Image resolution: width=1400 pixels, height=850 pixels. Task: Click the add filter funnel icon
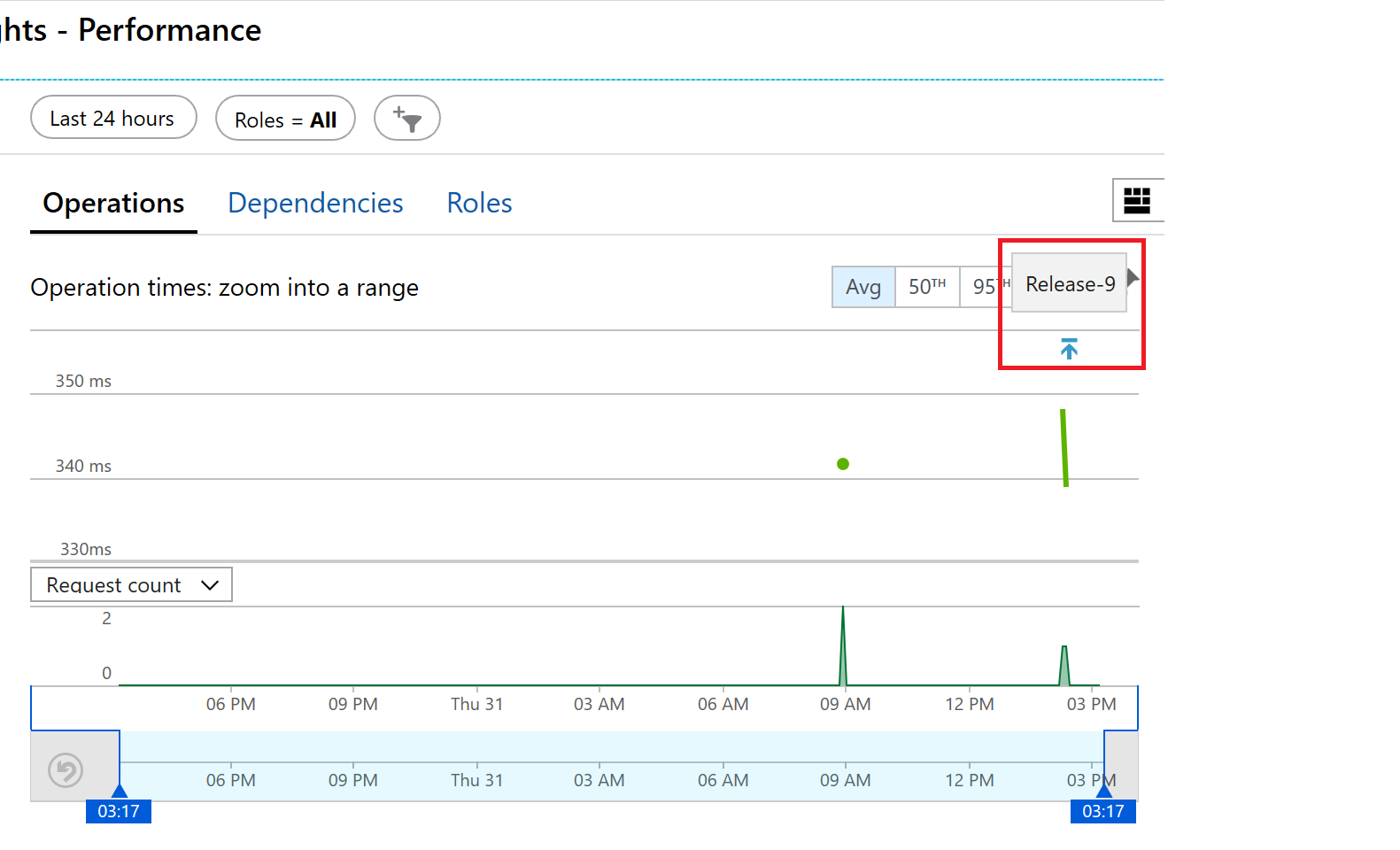point(407,119)
